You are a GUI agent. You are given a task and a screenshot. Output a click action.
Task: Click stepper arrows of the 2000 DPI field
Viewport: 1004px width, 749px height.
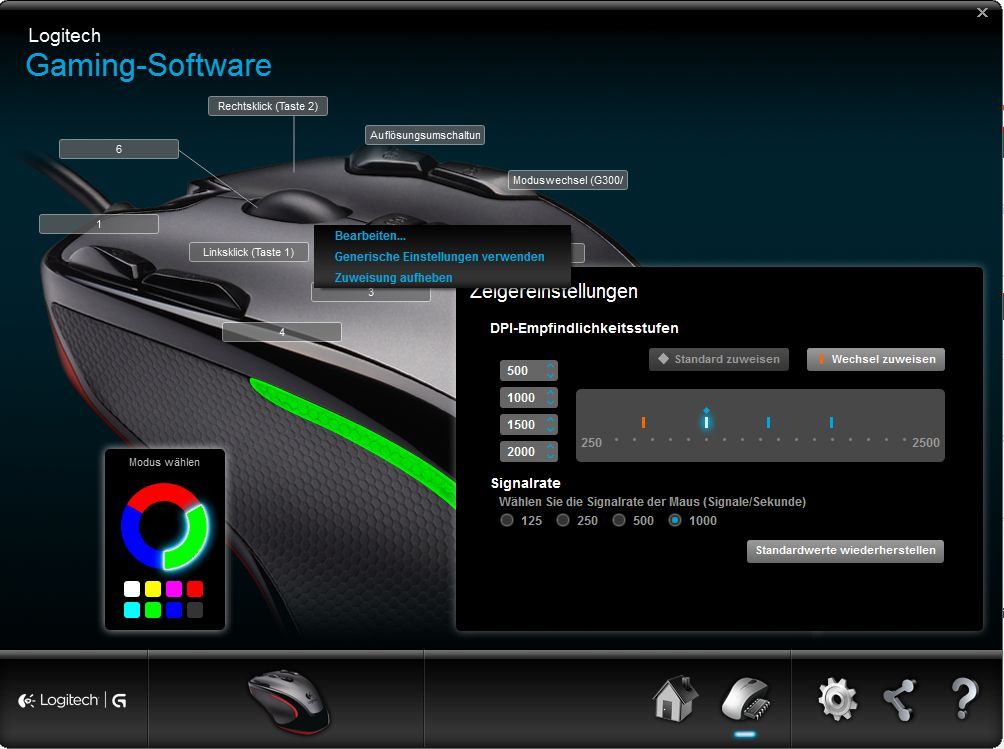tap(551, 451)
